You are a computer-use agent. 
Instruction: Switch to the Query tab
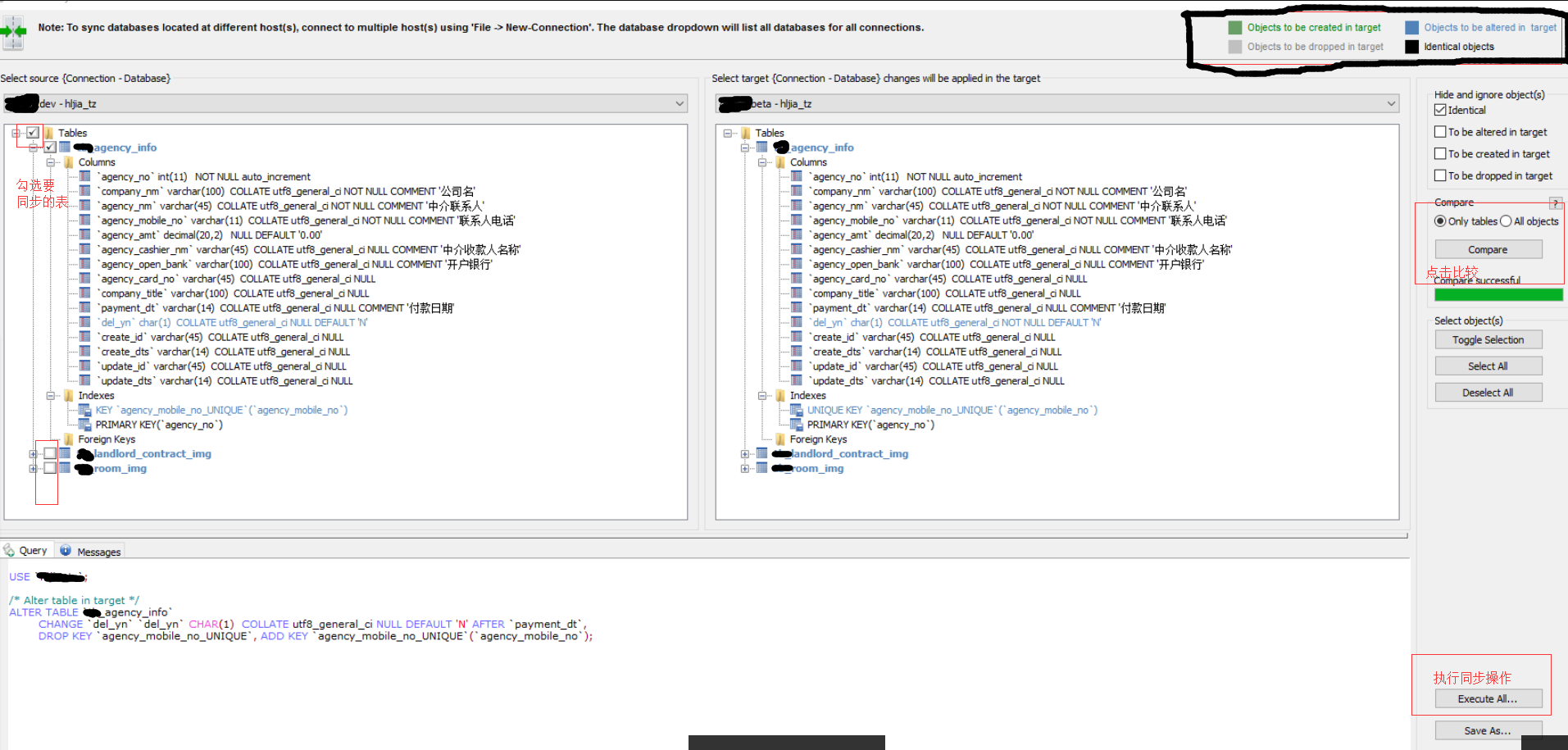[x=26, y=551]
